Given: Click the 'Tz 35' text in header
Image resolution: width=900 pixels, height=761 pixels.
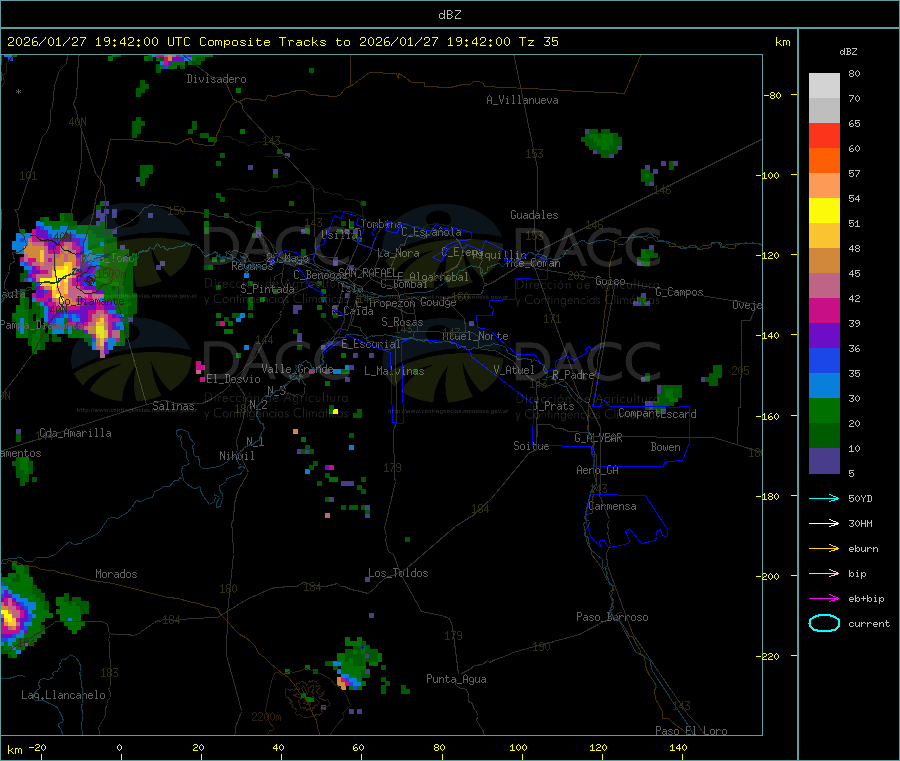Looking at the screenshot, I should pos(538,42).
